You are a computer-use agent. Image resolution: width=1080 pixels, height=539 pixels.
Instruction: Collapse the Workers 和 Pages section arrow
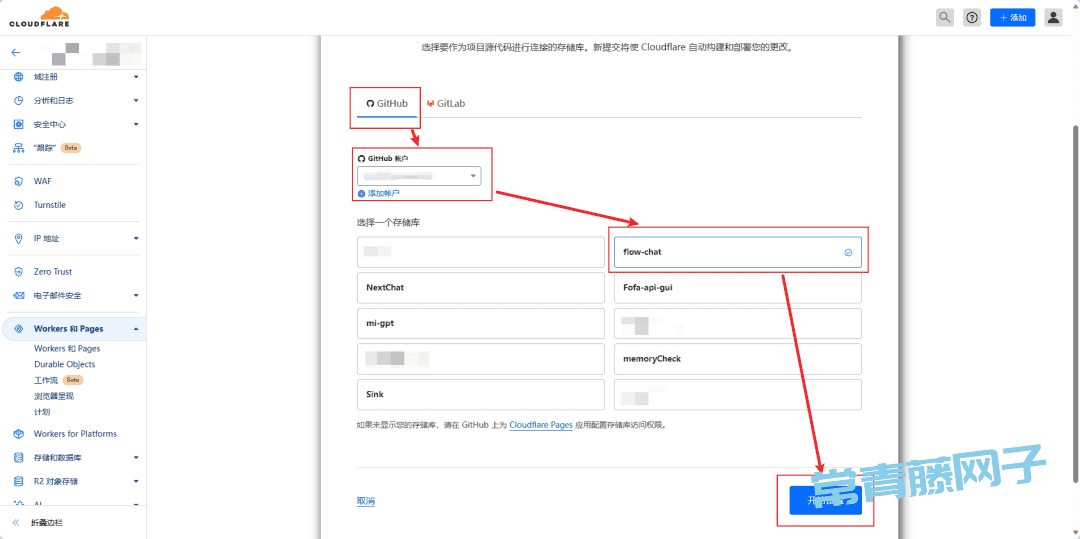(x=136, y=329)
